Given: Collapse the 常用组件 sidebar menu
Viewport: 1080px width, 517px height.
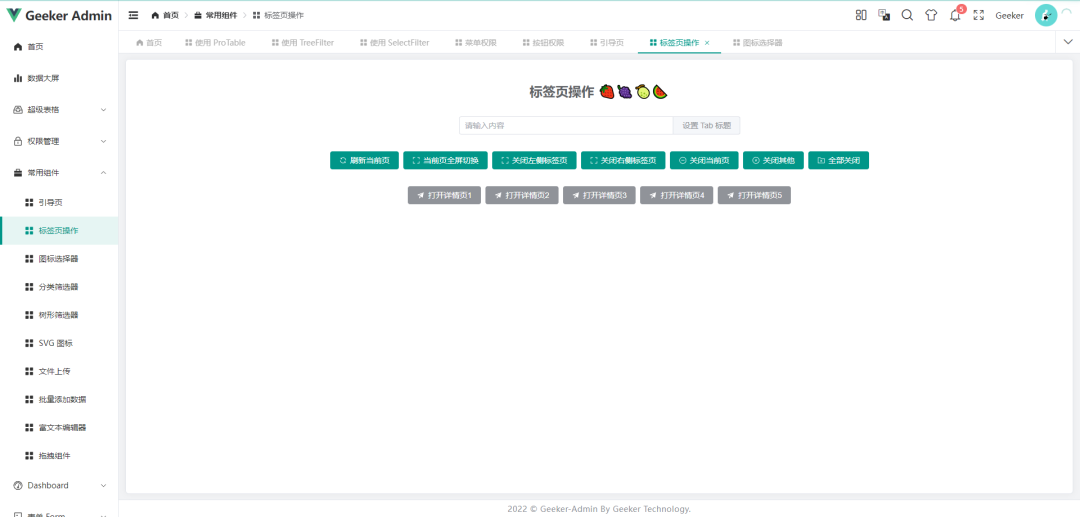Looking at the screenshot, I should 59,173.
